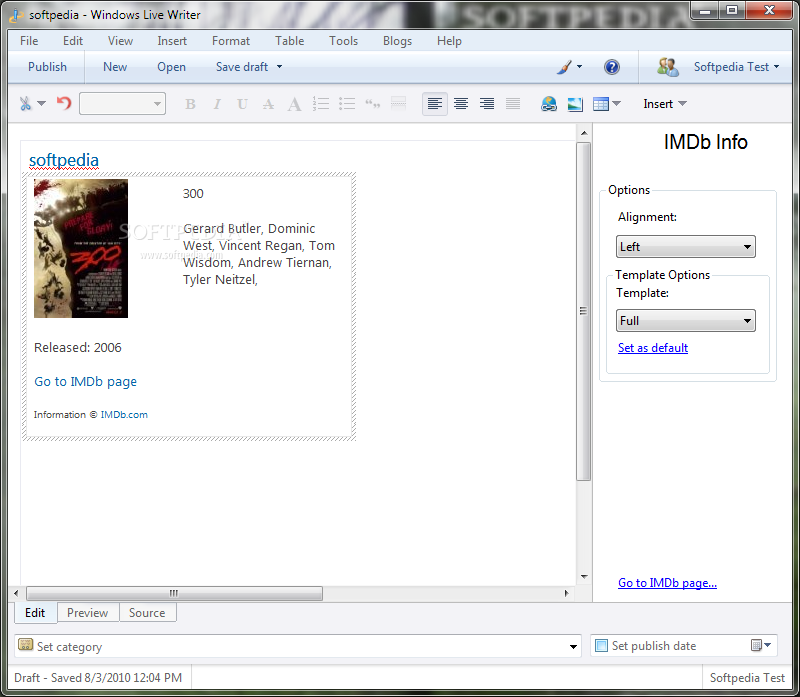Open the Table menu
The width and height of the screenshot is (800, 697).
tap(289, 41)
